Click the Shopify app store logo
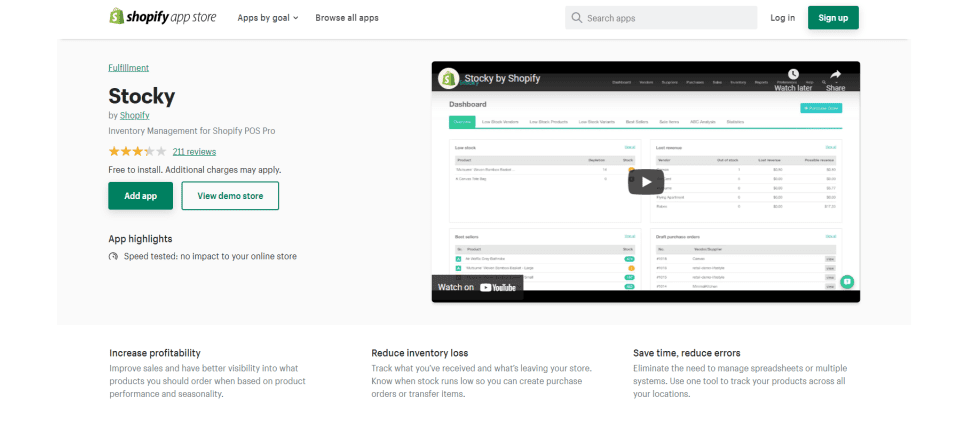 tap(162, 18)
